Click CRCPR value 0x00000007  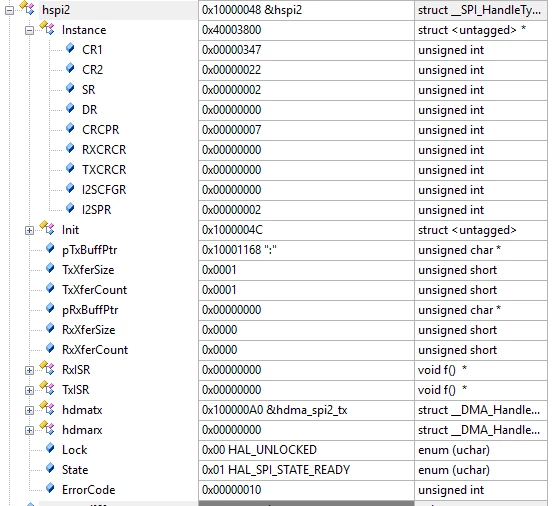click(231, 130)
